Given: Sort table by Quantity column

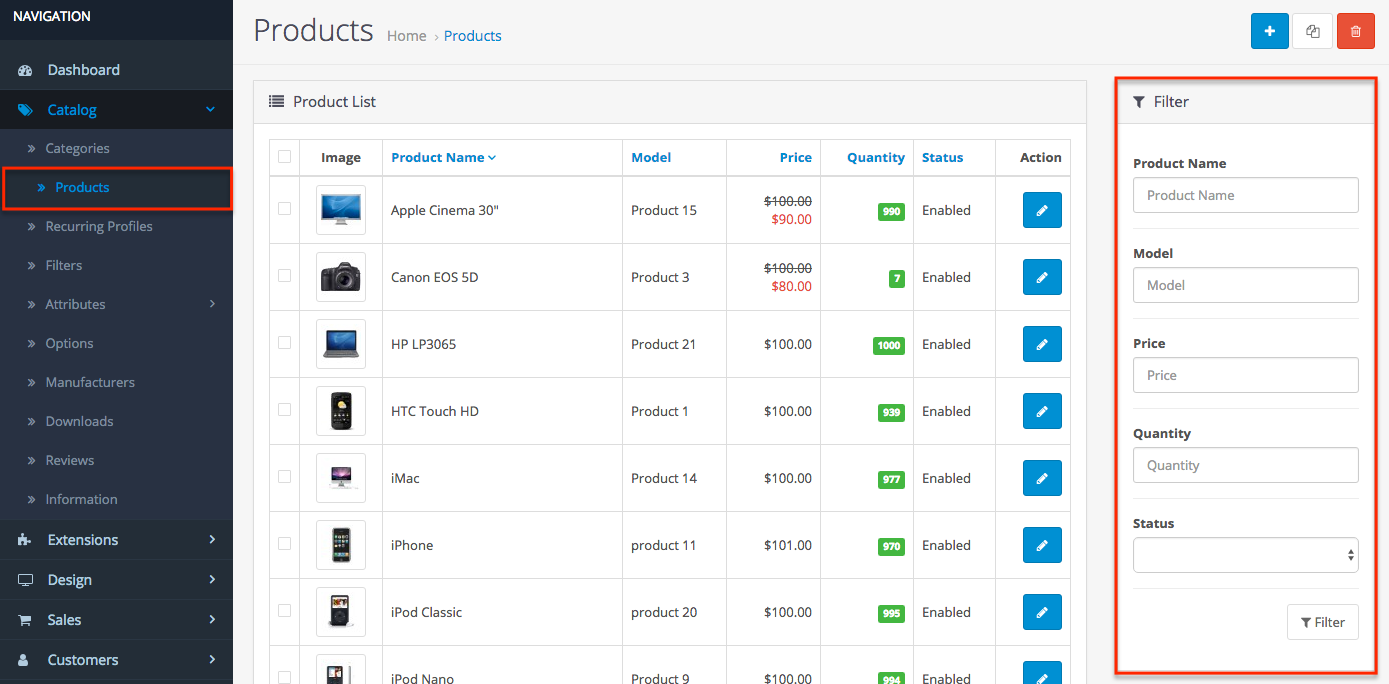Looking at the screenshot, I should (876, 157).
